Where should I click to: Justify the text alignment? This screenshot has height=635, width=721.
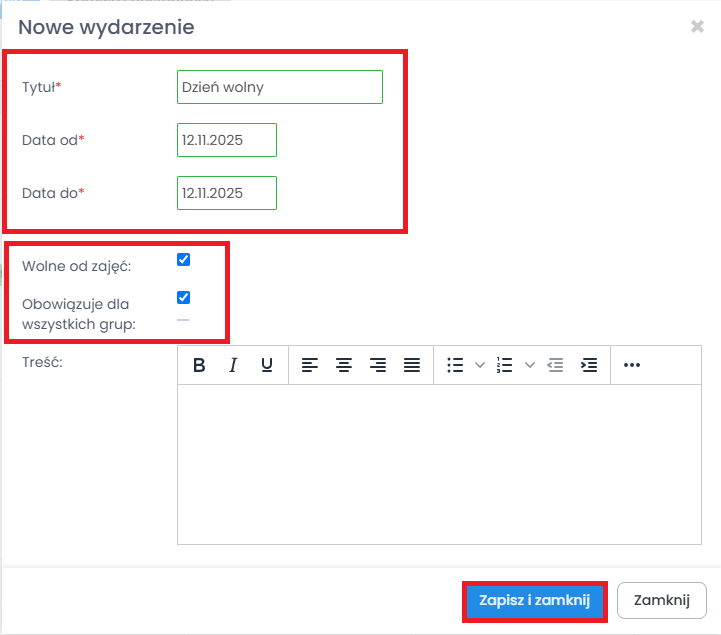point(412,366)
